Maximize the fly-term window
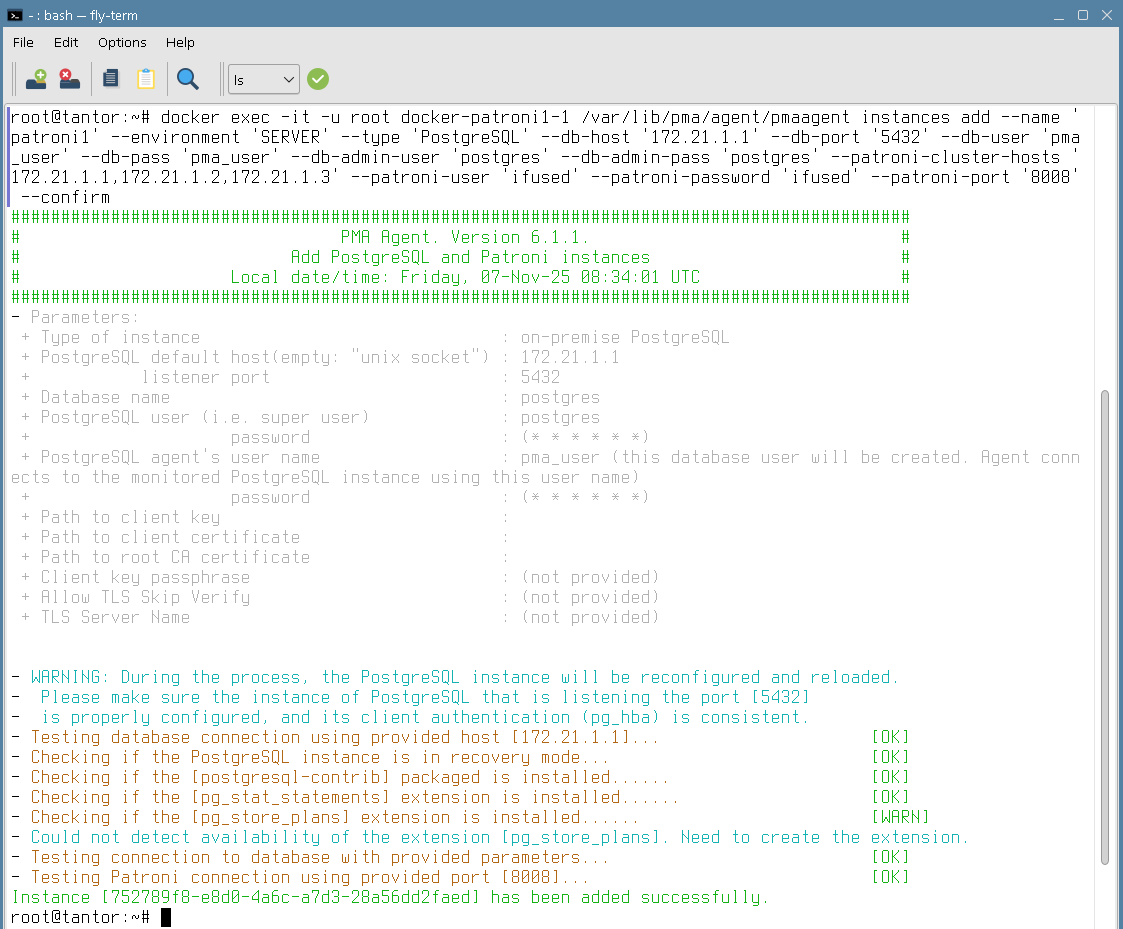Screen dimensions: 1123x929 point(1082,15)
